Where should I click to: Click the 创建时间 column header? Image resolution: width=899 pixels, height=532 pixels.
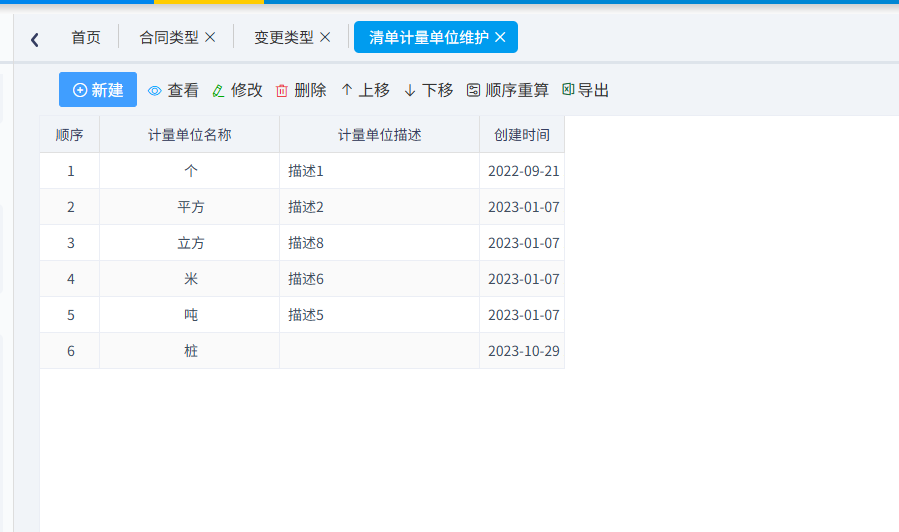click(x=522, y=135)
